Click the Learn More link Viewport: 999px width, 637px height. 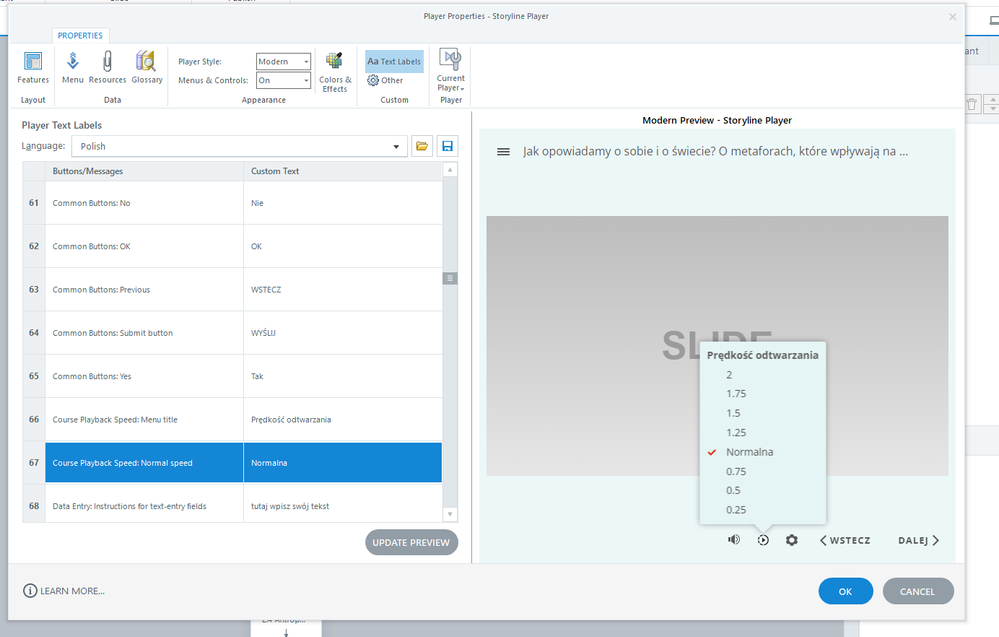(x=64, y=591)
